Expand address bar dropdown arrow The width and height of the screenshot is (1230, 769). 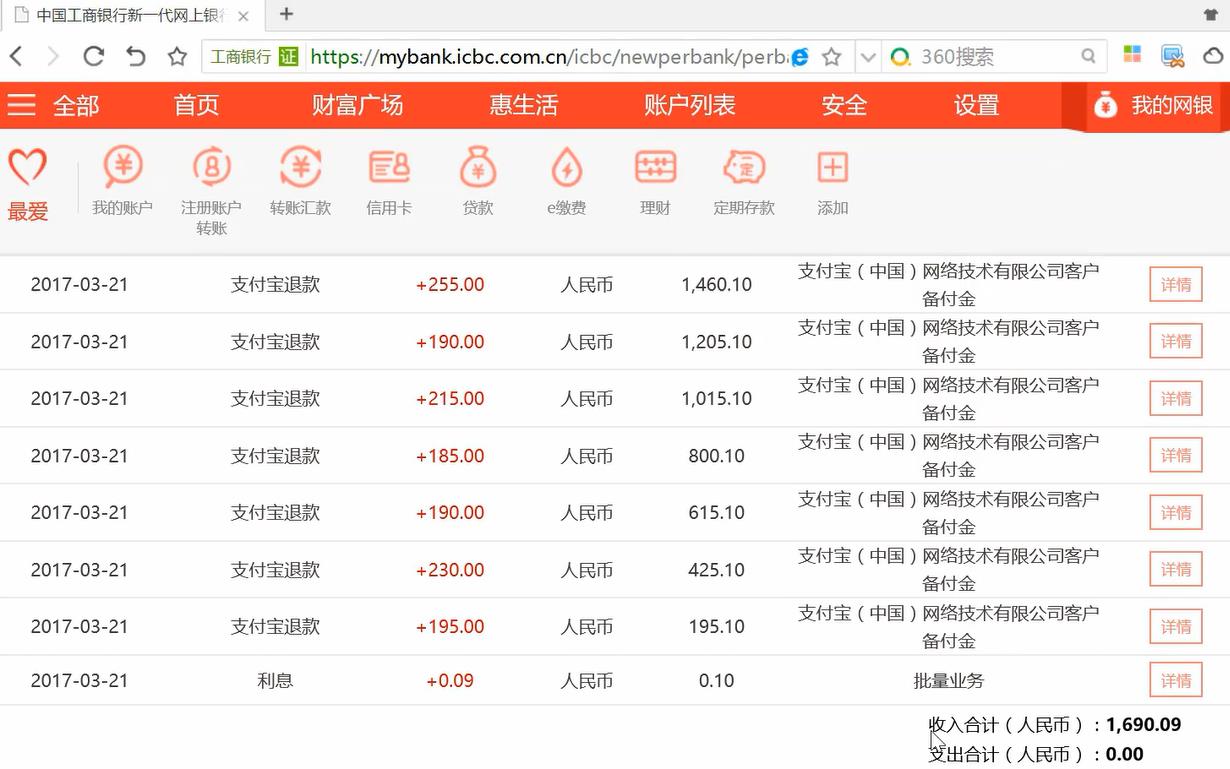tap(868, 57)
